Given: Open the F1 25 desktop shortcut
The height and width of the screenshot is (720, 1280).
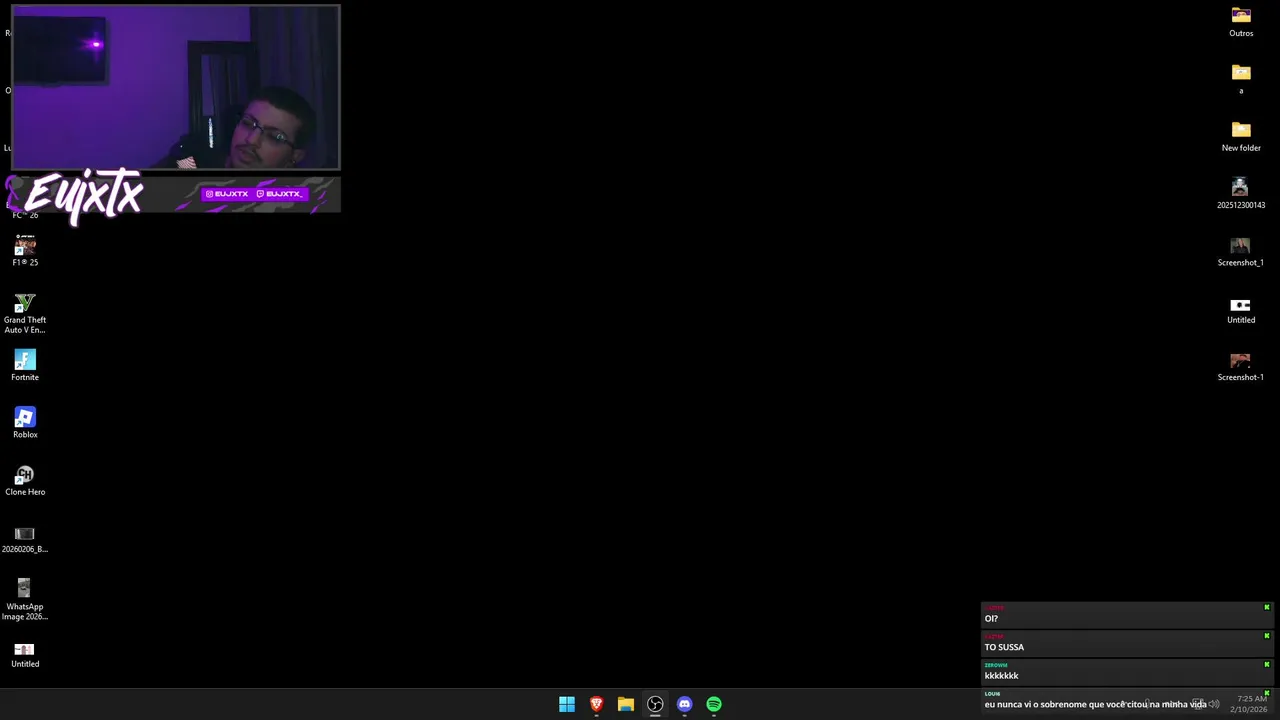Looking at the screenshot, I should tap(25, 250).
